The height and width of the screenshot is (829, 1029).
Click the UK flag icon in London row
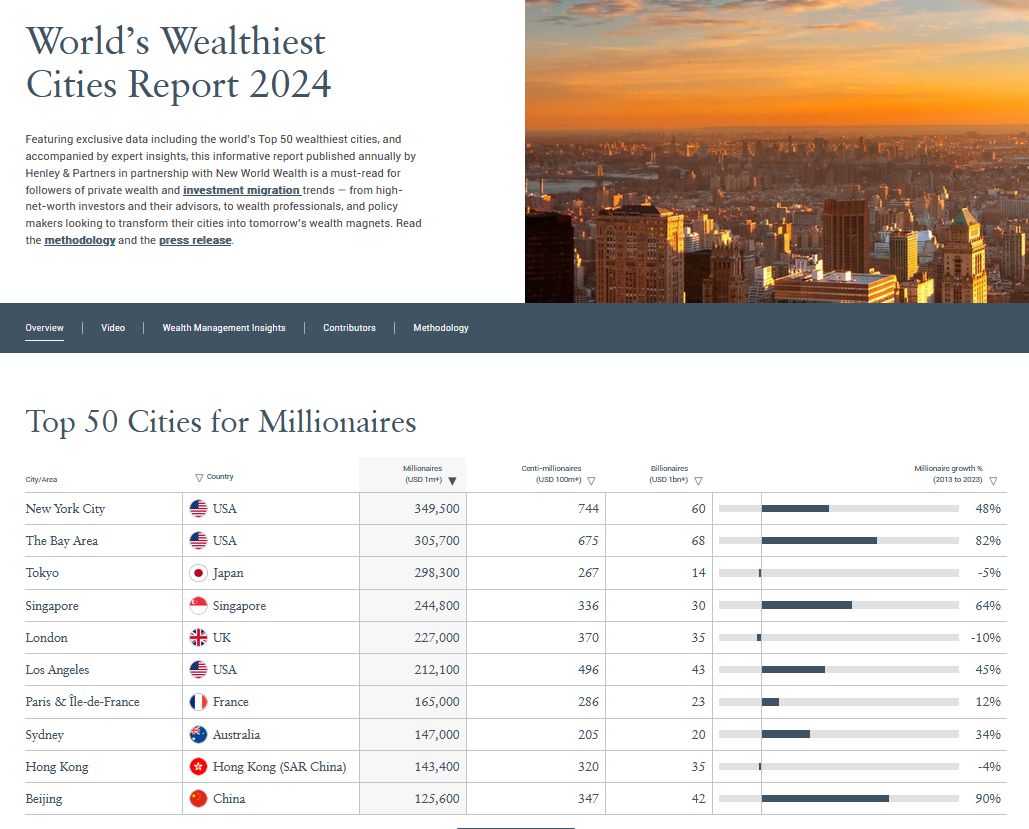click(x=199, y=638)
